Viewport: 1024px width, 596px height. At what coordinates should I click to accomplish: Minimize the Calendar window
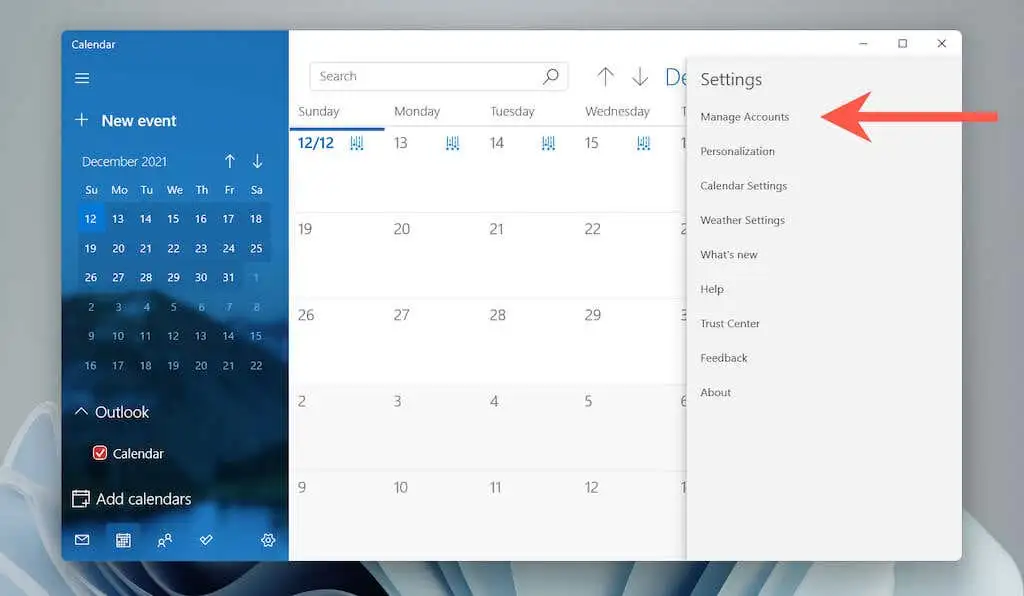(863, 44)
